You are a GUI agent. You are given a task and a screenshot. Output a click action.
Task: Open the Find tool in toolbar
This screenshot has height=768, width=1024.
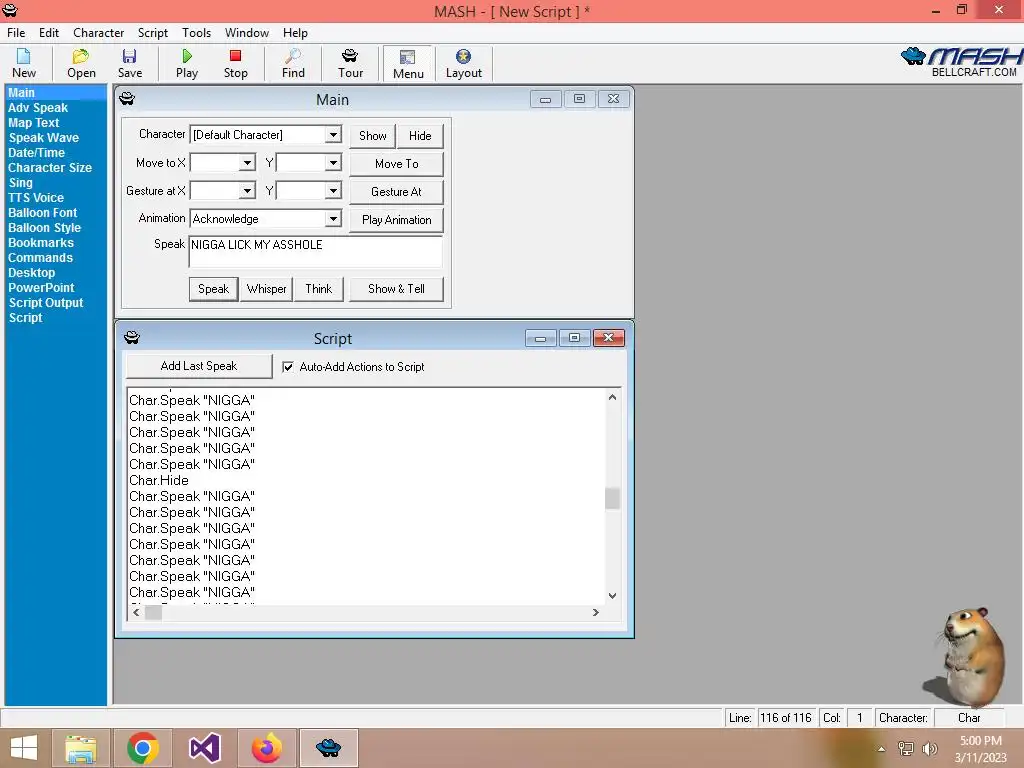[x=293, y=63]
